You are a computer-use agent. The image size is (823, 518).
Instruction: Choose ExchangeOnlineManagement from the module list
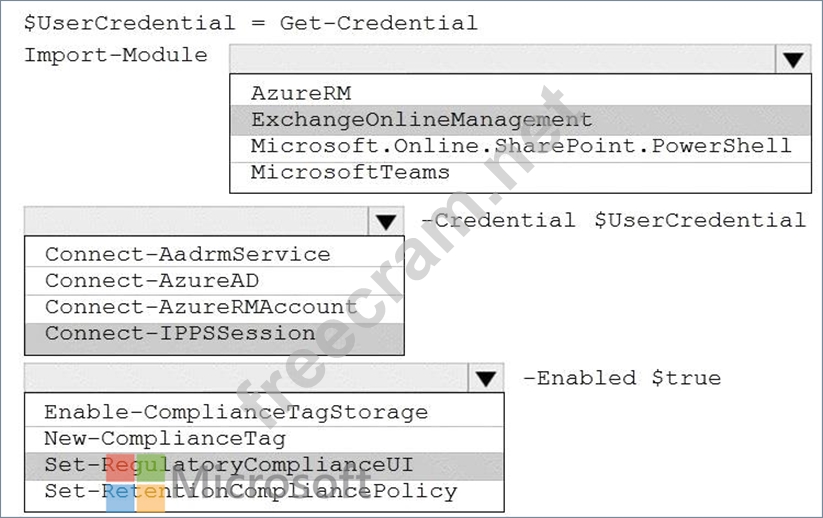(421, 120)
